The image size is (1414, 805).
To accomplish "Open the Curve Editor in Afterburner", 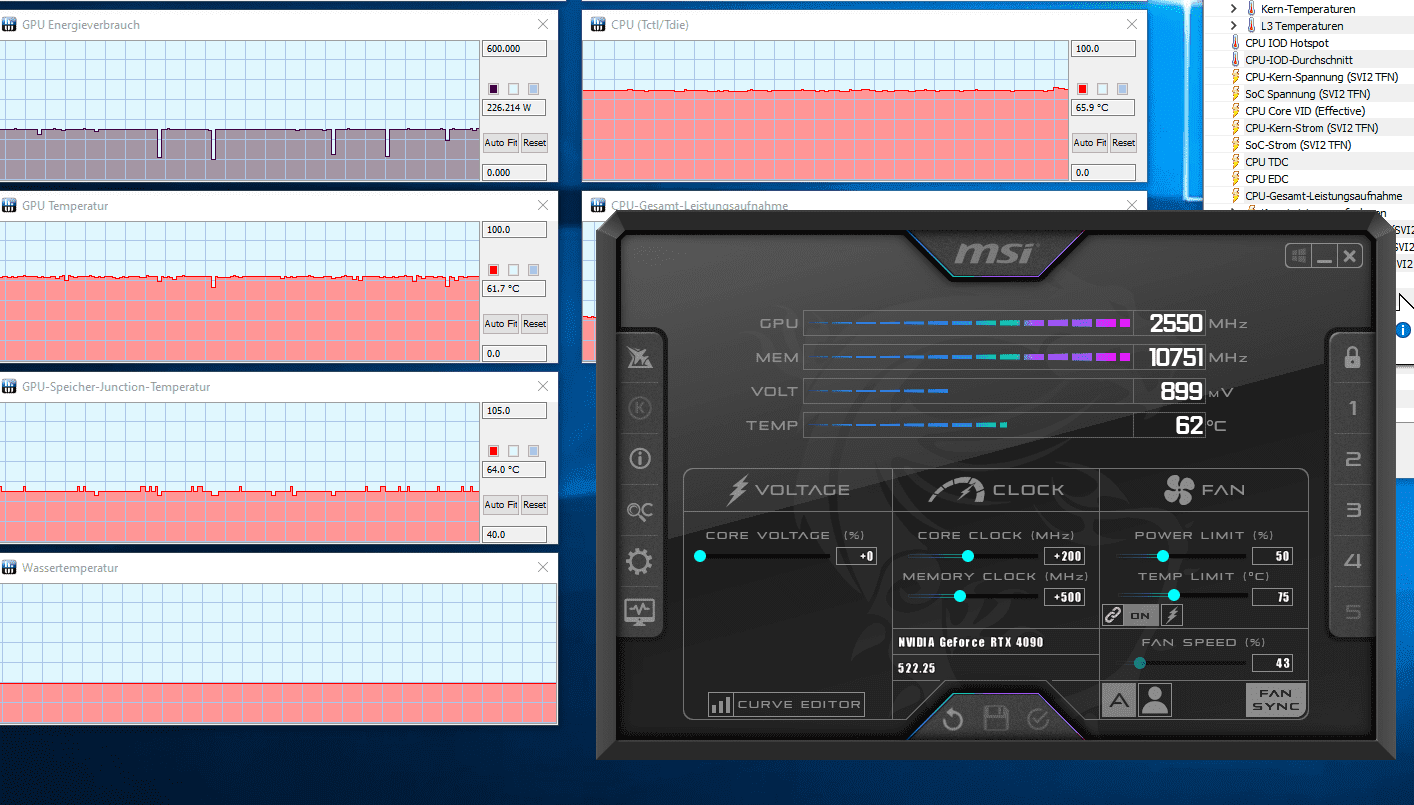I will (786, 704).
